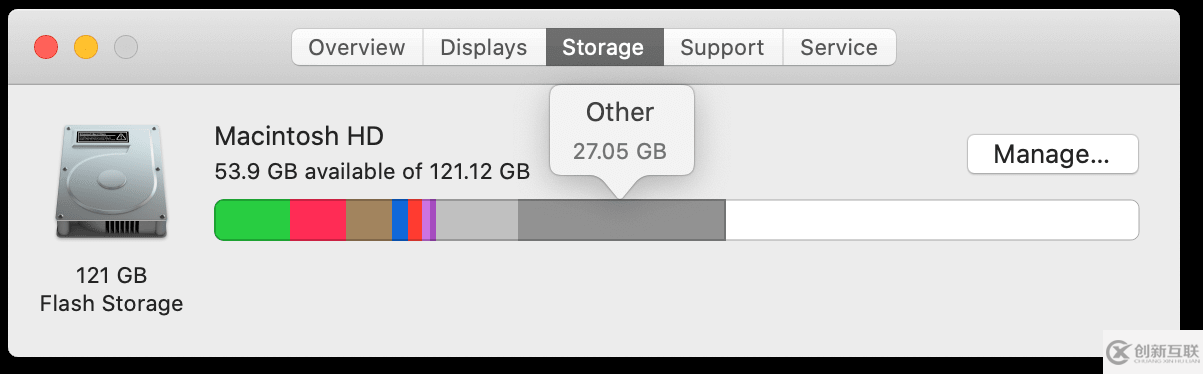
Task: Click the Manage... button
Action: 1052,154
